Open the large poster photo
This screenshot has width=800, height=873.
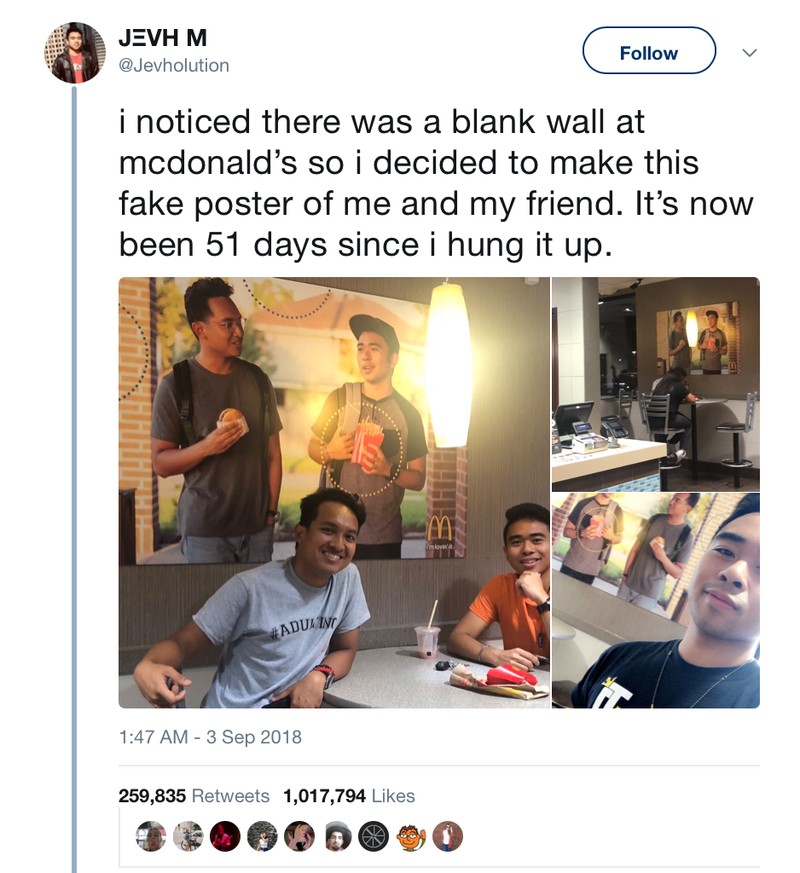(x=334, y=493)
